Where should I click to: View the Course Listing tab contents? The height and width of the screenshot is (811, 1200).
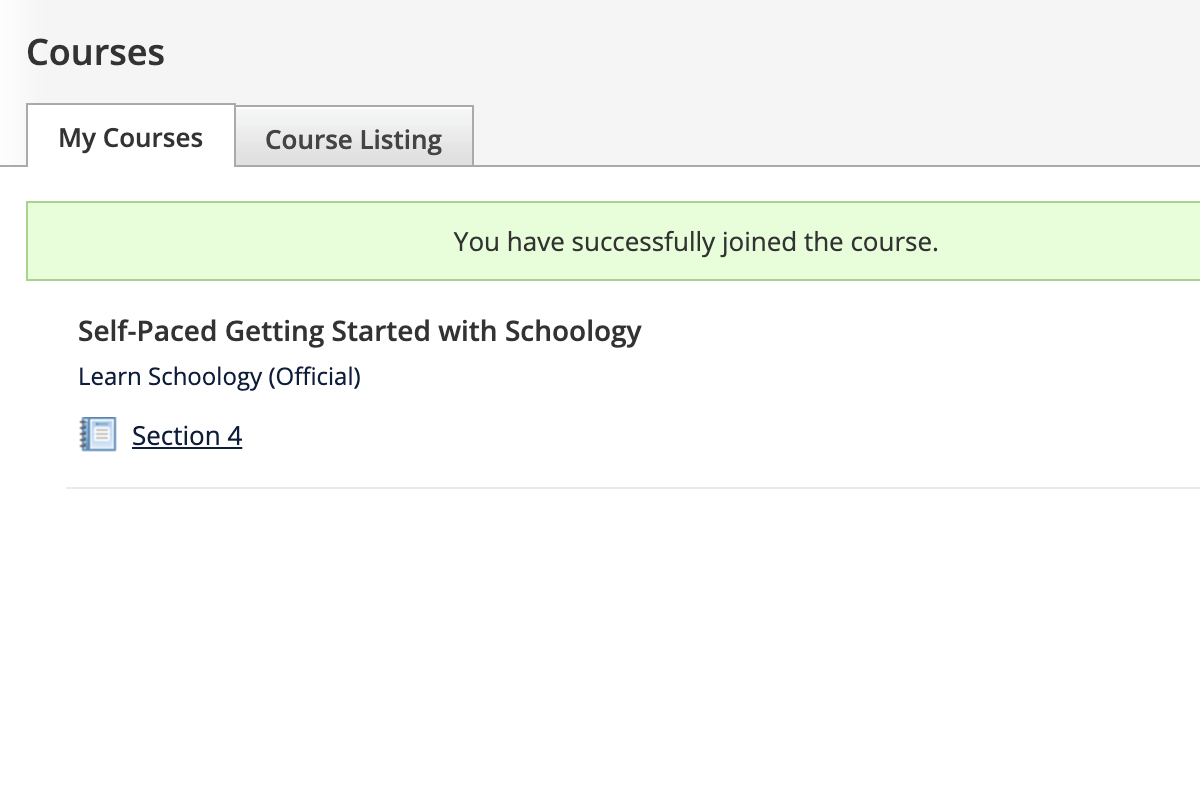tap(353, 139)
